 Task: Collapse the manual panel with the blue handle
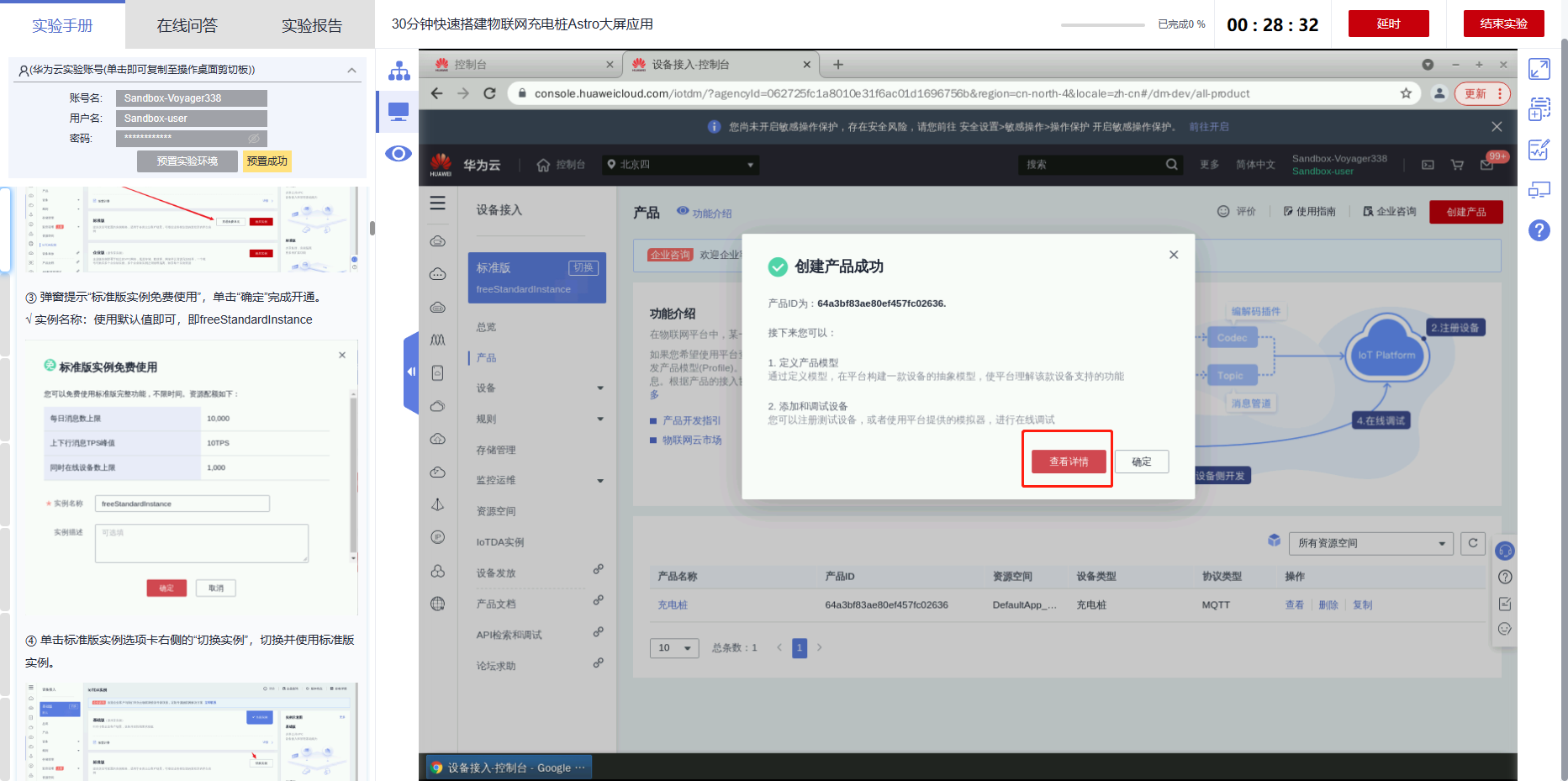[411, 372]
